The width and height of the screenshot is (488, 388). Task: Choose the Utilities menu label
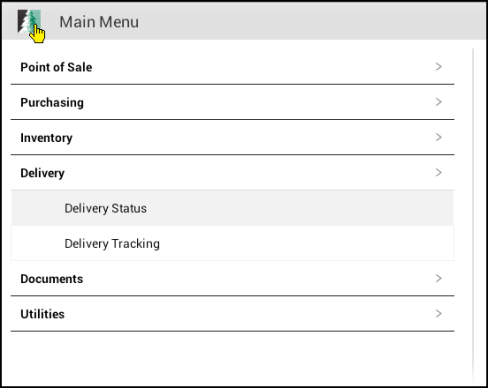[x=42, y=314]
